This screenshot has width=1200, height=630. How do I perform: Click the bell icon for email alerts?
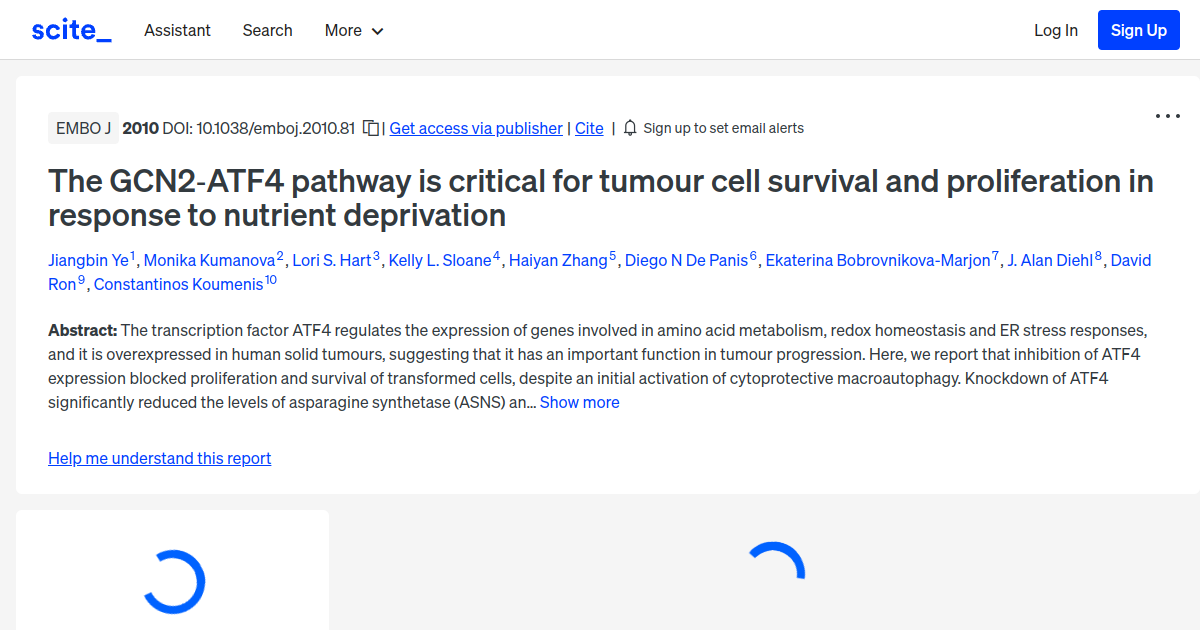click(629, 128)
